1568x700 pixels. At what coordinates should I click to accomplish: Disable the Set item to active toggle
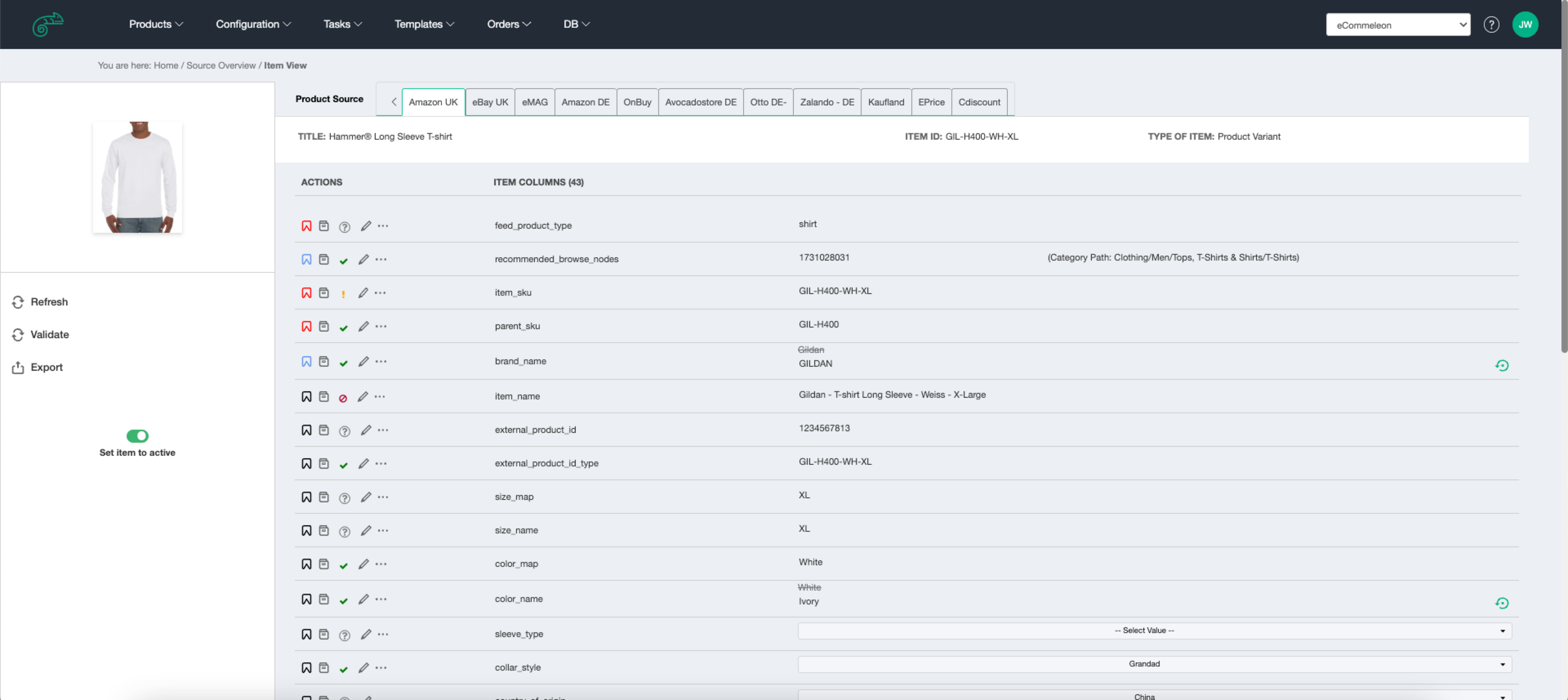coord(137,435)
